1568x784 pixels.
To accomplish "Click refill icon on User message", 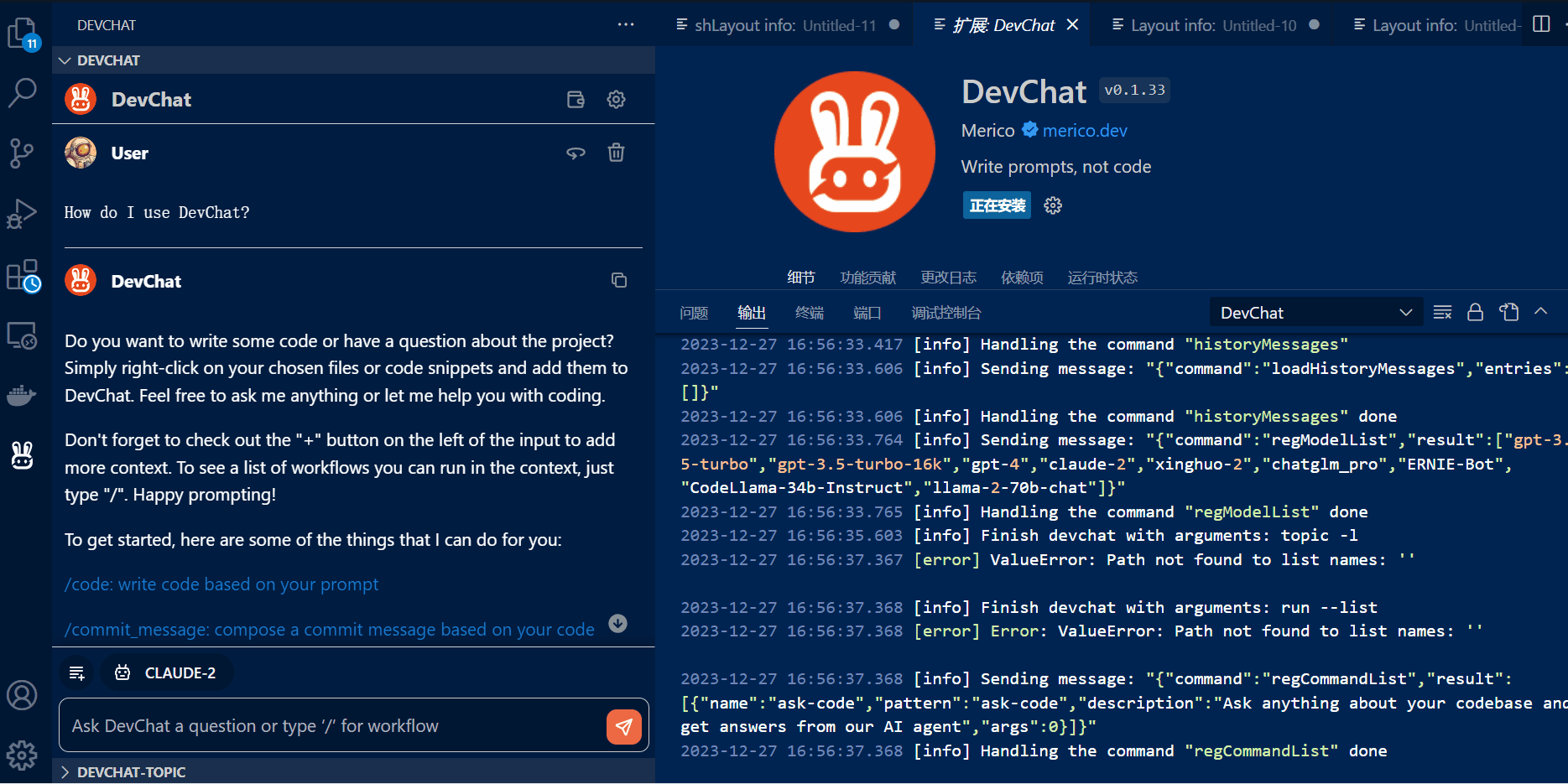I will [576, 153].
